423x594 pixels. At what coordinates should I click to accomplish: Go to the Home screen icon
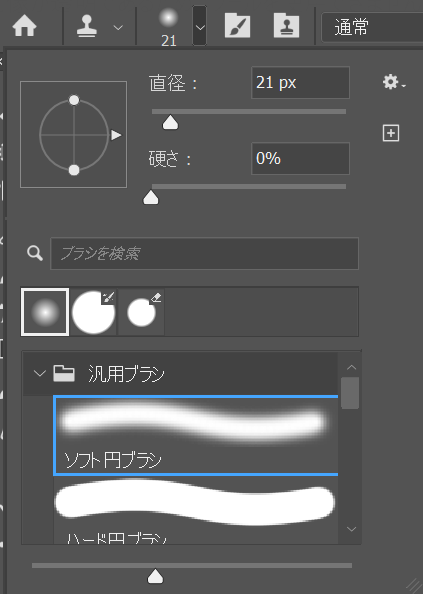(x=25, y=27)
